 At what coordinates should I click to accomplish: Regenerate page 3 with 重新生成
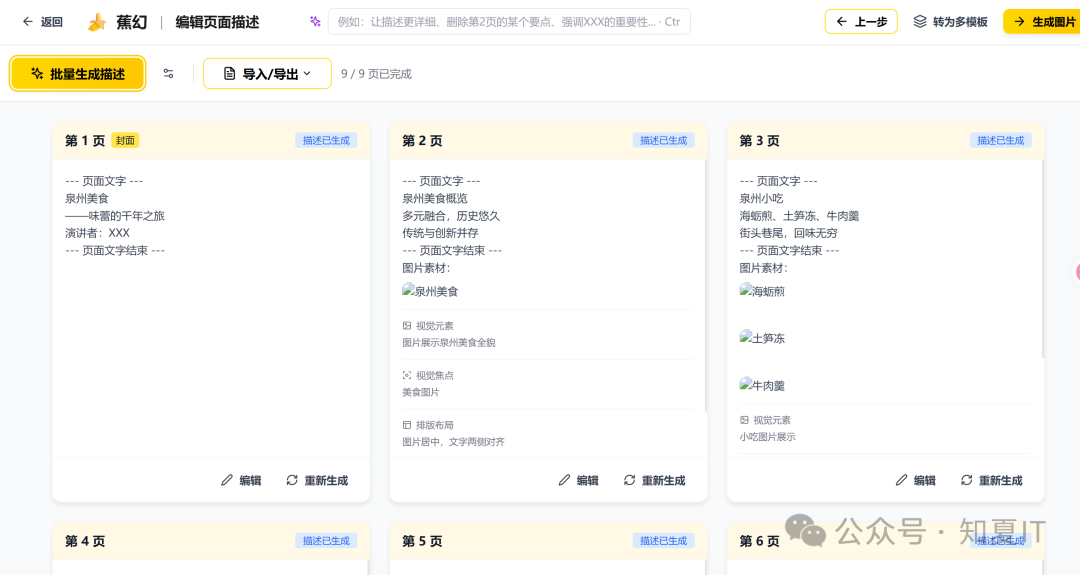click(992, 481)
